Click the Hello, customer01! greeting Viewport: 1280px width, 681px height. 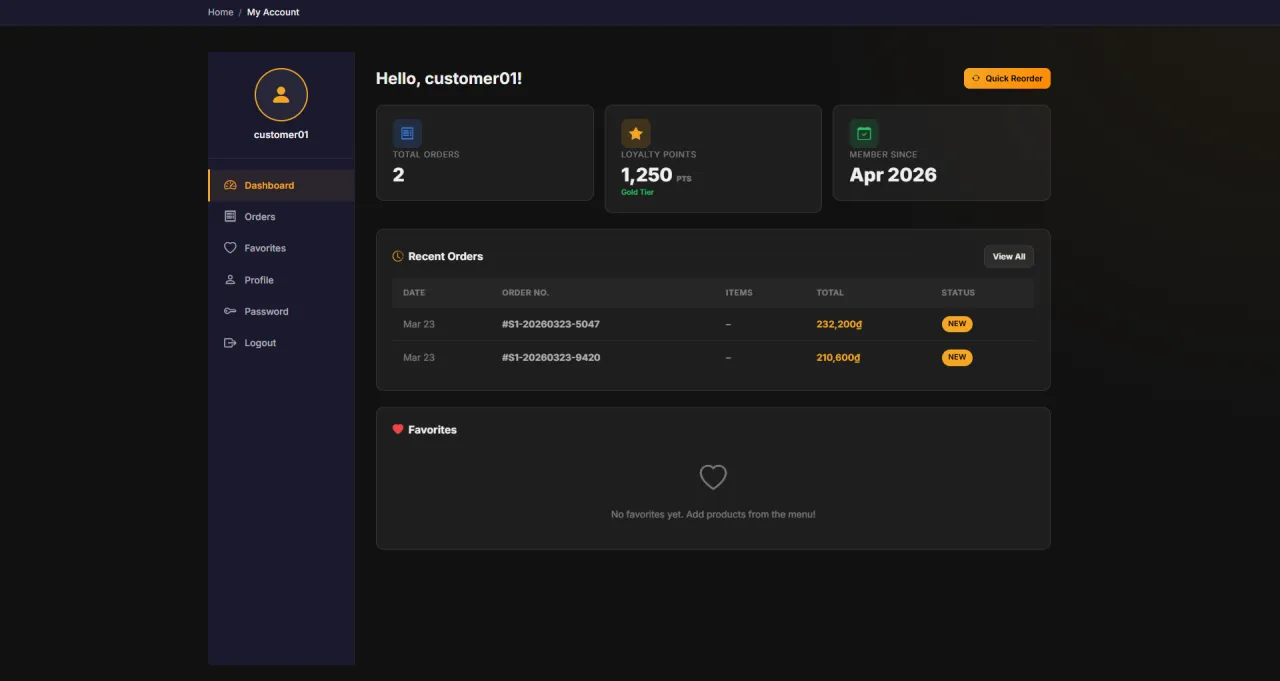point(449,78)
